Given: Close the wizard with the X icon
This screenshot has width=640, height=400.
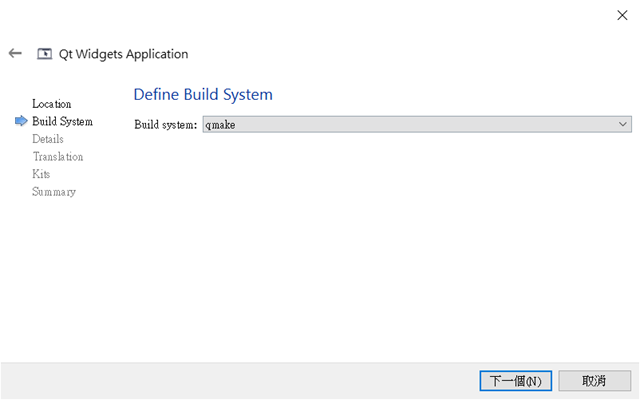Looking at the screenshot, I should [622, 16].
